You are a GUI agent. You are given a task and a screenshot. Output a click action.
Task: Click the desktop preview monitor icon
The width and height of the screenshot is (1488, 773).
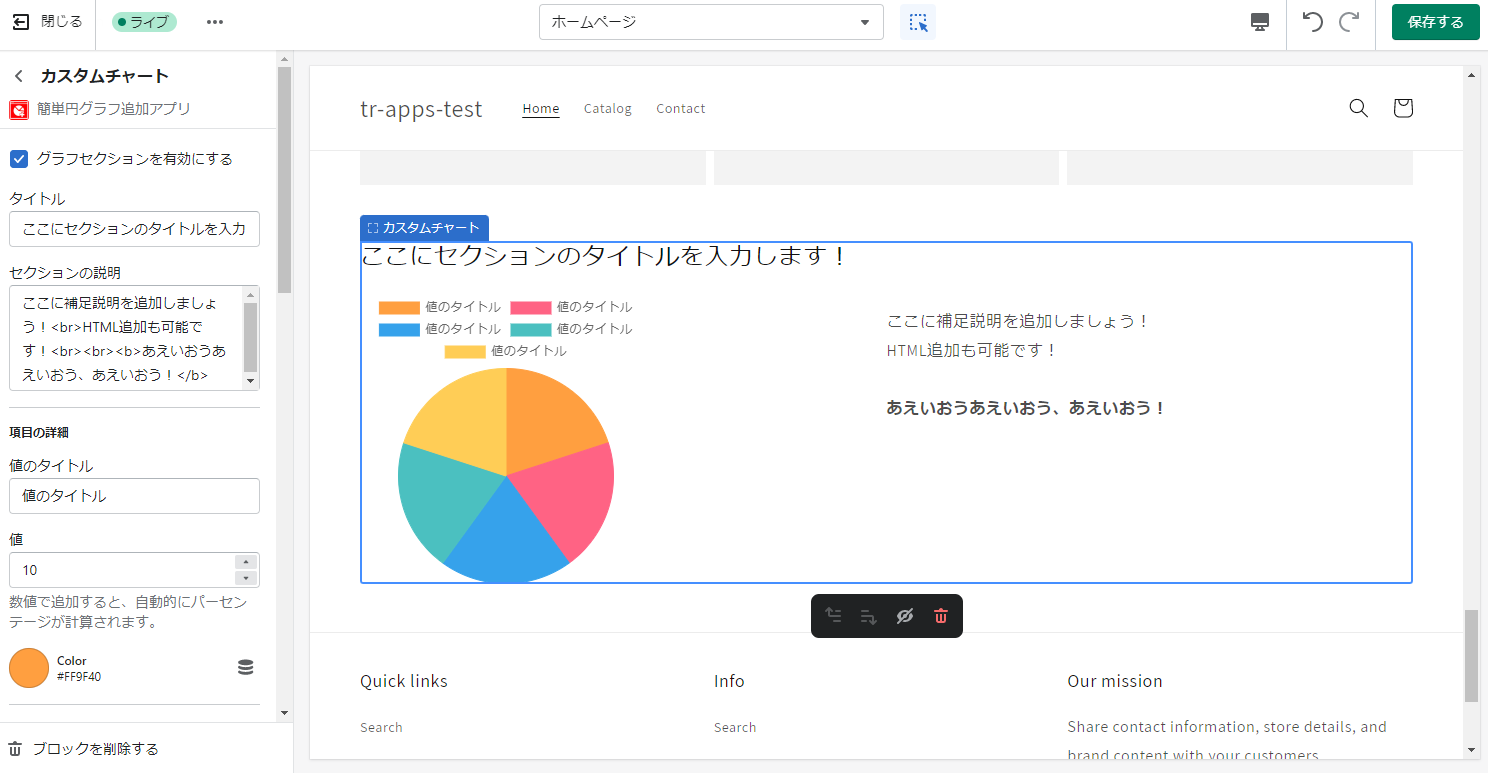pos(1260,22)
